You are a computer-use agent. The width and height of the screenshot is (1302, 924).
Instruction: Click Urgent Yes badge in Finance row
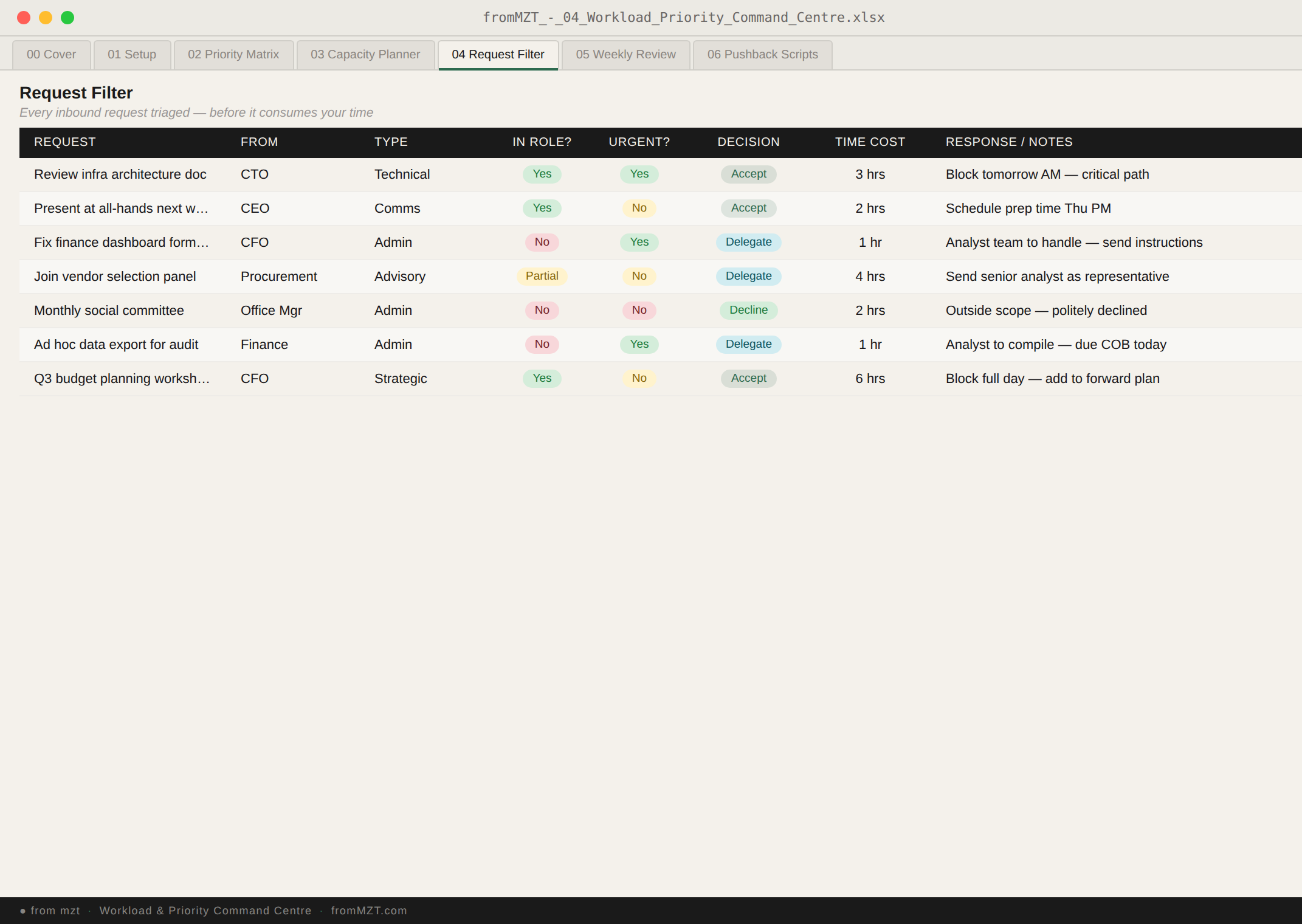click(x=639, y=344)
